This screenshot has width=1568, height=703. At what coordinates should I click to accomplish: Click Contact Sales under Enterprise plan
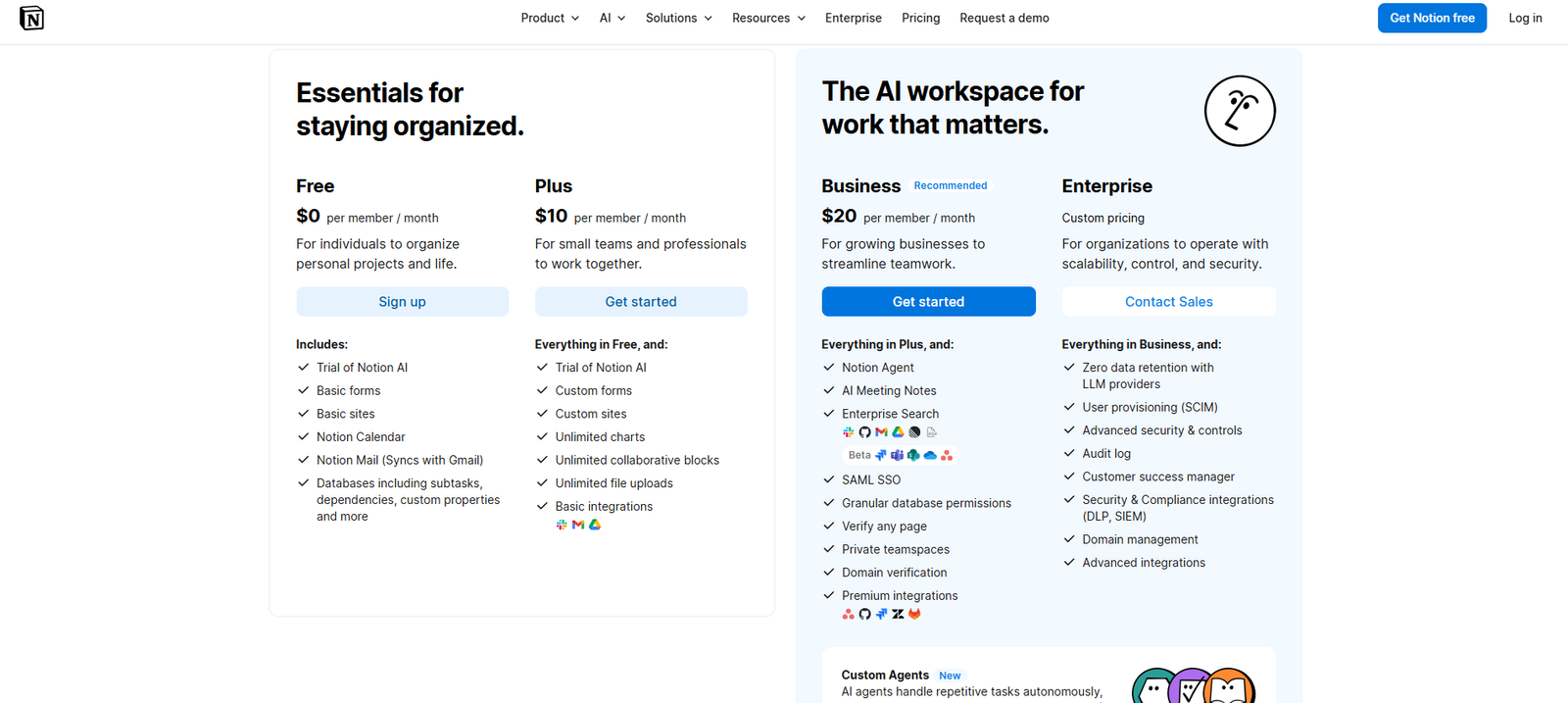pyautogui.click(x=1168, y=301)
